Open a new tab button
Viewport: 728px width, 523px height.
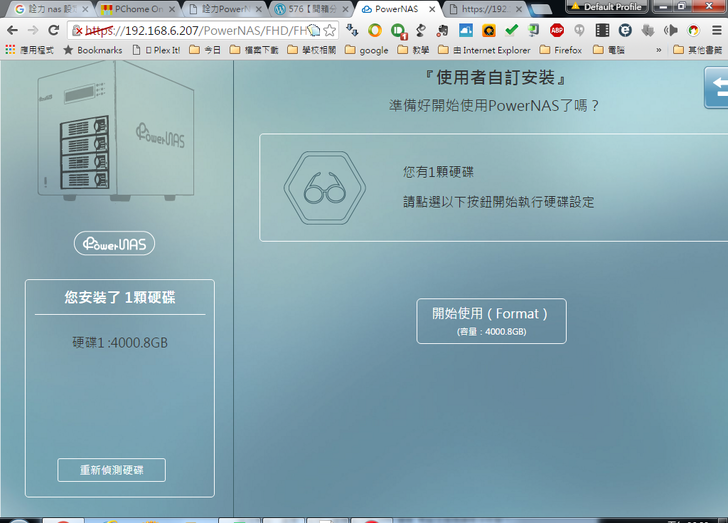point(540,9)
